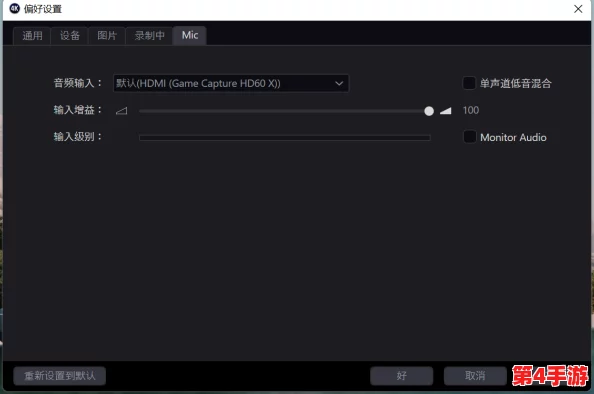Image resolution: width=594 pixels, height=394 pixels.
Task: Click the 4K app icon in the title bar
Action: [x=14, y=8]
